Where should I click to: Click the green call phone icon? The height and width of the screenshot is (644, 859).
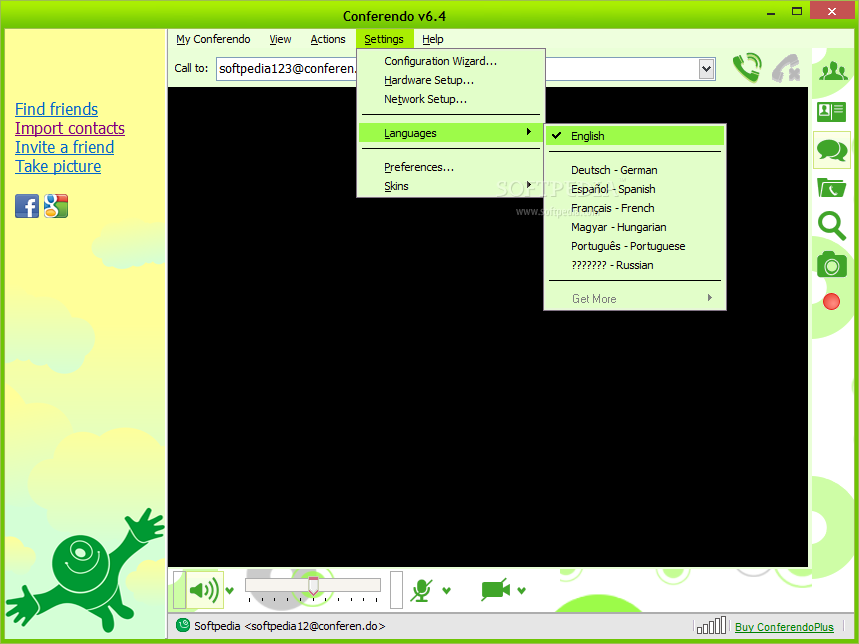tap(747, 68)
